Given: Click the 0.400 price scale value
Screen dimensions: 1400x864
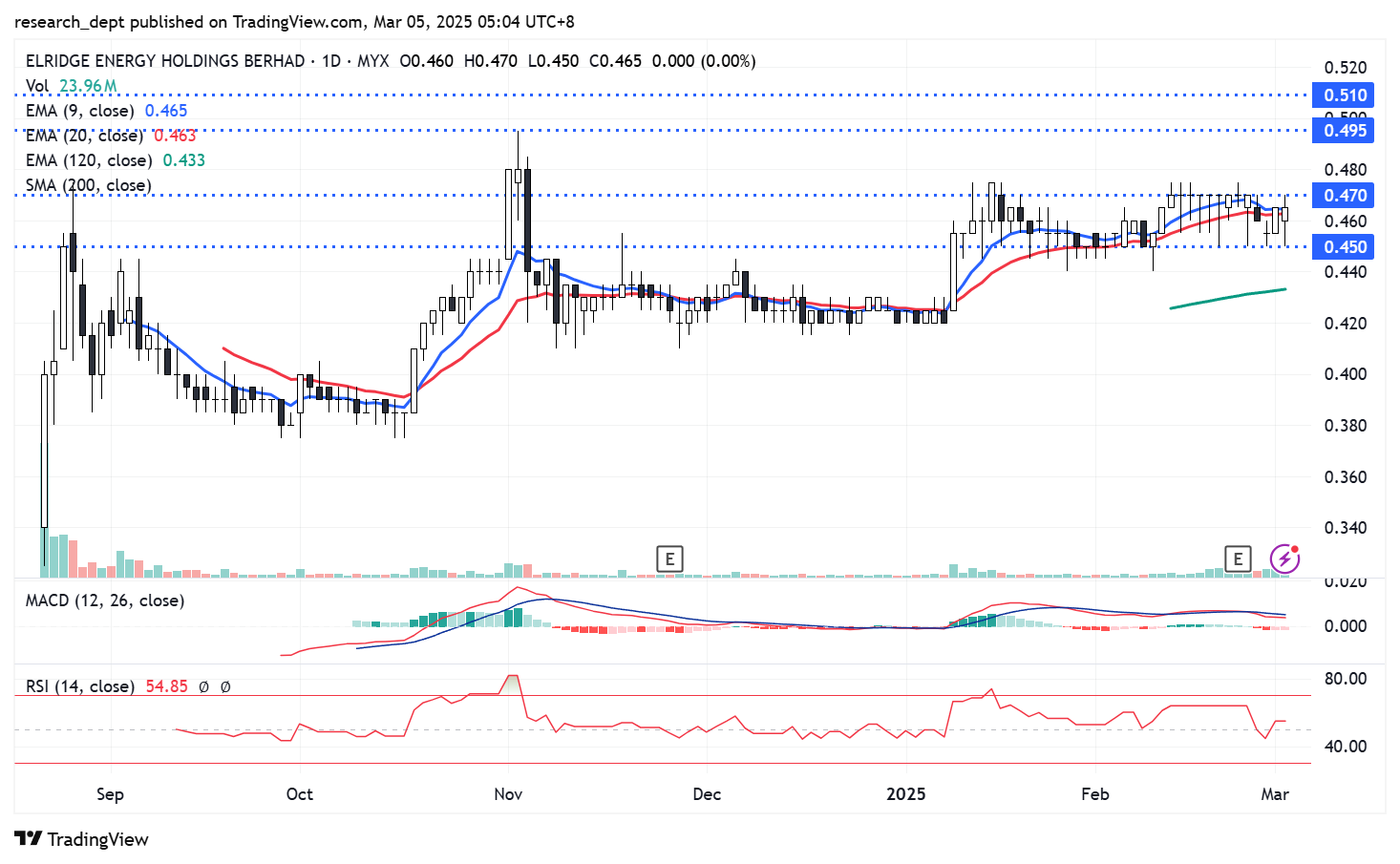Looking at the screenshot, I should click(1345, 374).
